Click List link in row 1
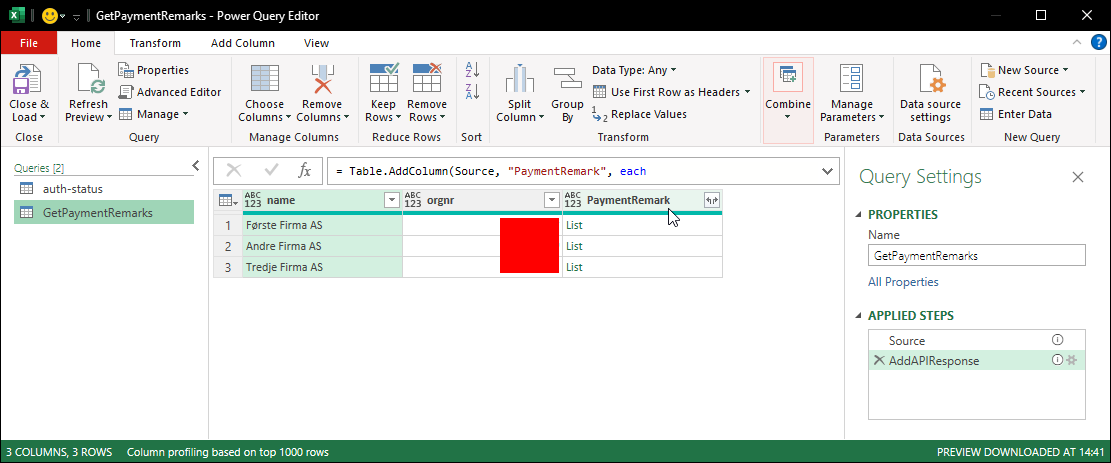1111x463 pixels. pyautogui.click(x=574, y=225)
